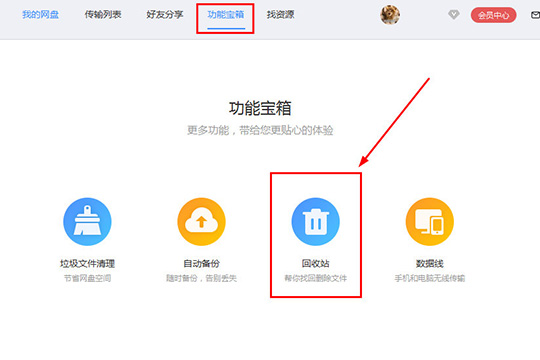
Task: Click the user avatar picture
Action: (390, 15)
